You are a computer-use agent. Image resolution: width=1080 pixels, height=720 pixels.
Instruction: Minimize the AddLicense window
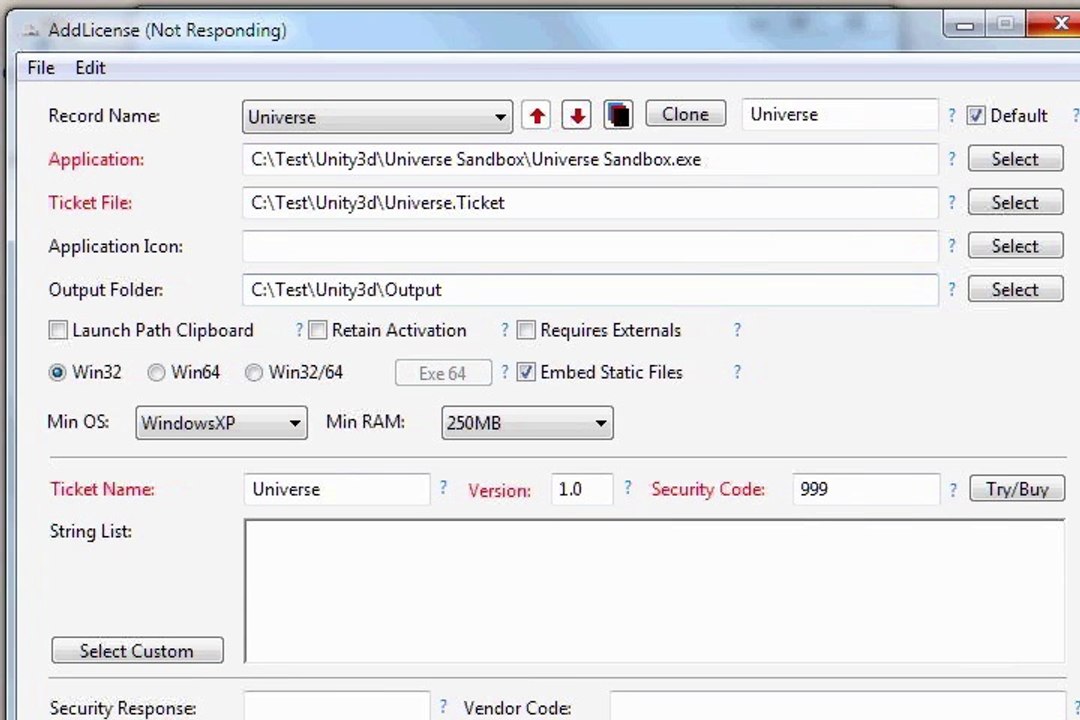point(965,25)
